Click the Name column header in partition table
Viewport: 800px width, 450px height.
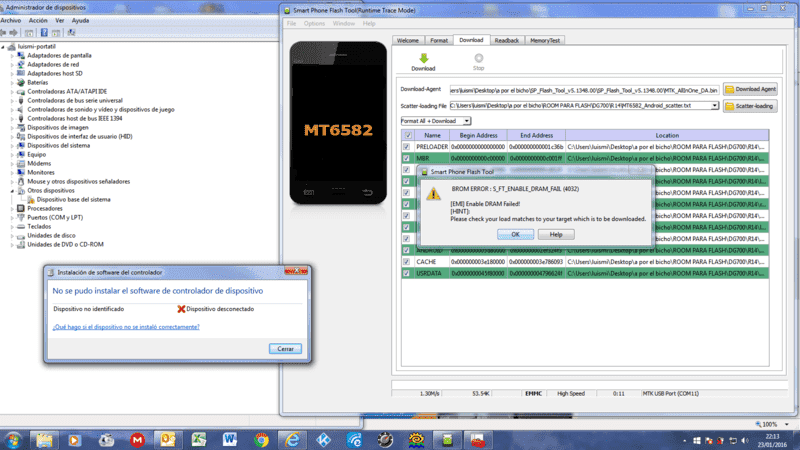click(432, 135)
